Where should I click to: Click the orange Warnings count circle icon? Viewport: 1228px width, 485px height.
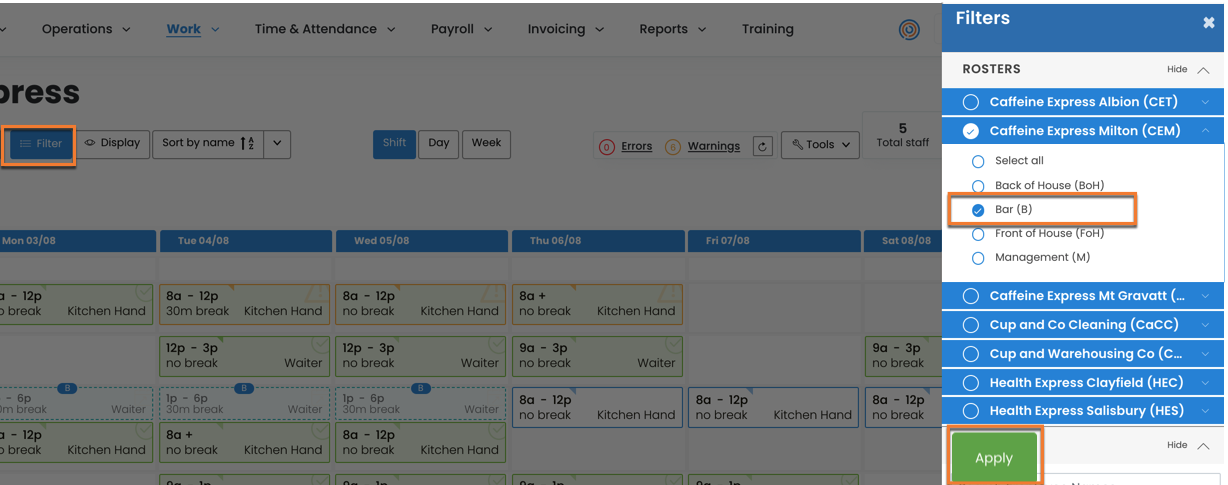click(672, 147)
